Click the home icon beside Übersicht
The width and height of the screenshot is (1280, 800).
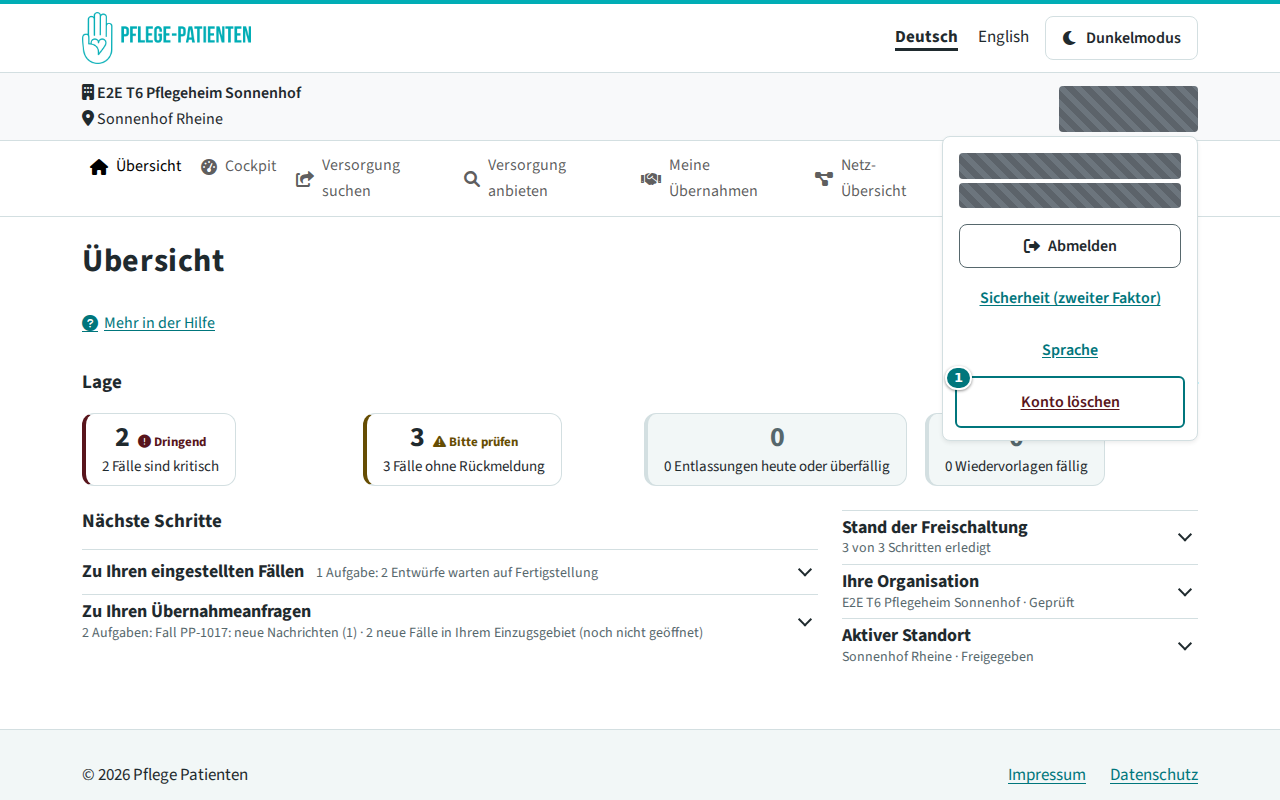click(99, 167)
